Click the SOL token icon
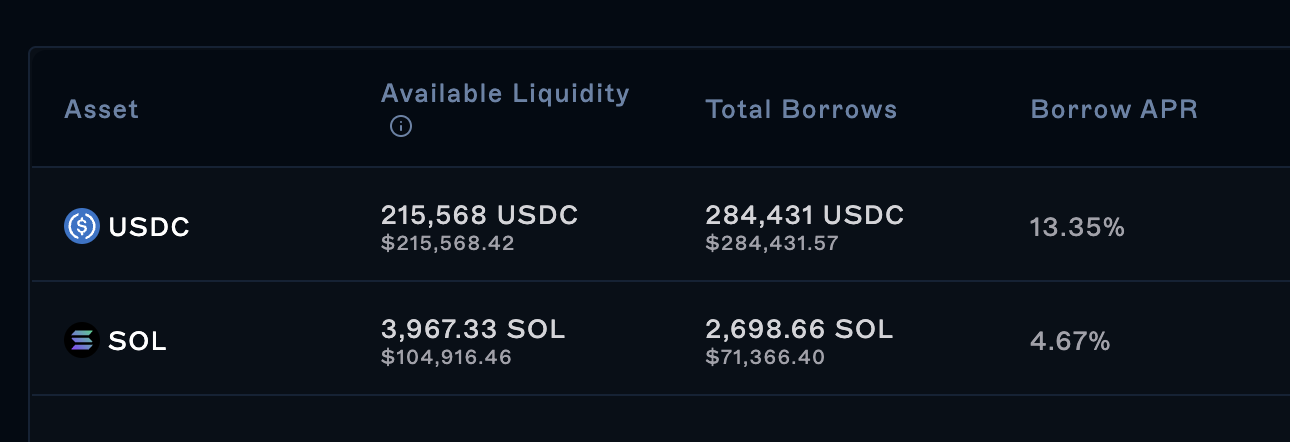Screen dimensions: 1290x442 [x=81, y=341]
